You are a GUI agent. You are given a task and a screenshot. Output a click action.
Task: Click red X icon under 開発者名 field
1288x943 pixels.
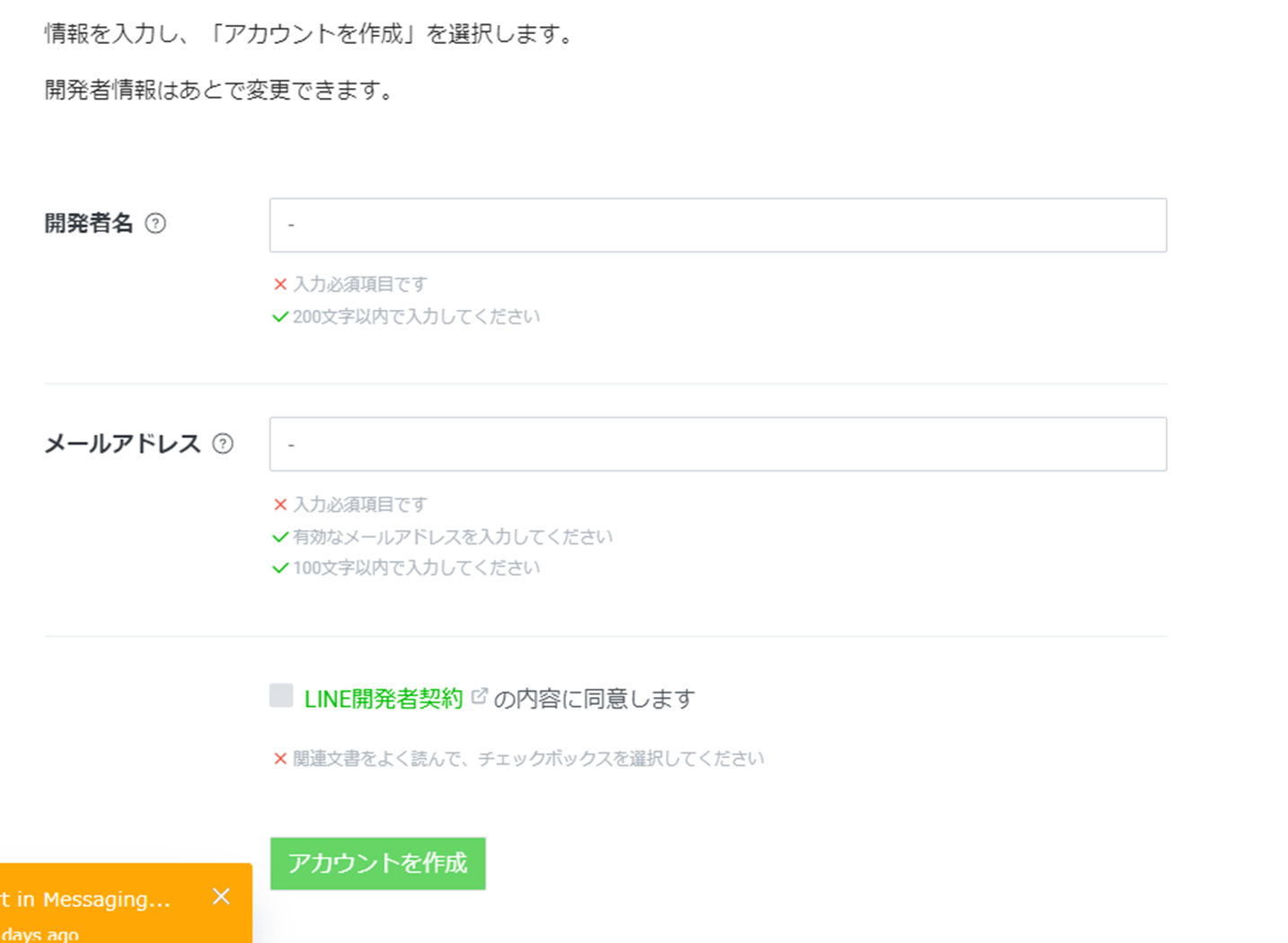(280, 285)
